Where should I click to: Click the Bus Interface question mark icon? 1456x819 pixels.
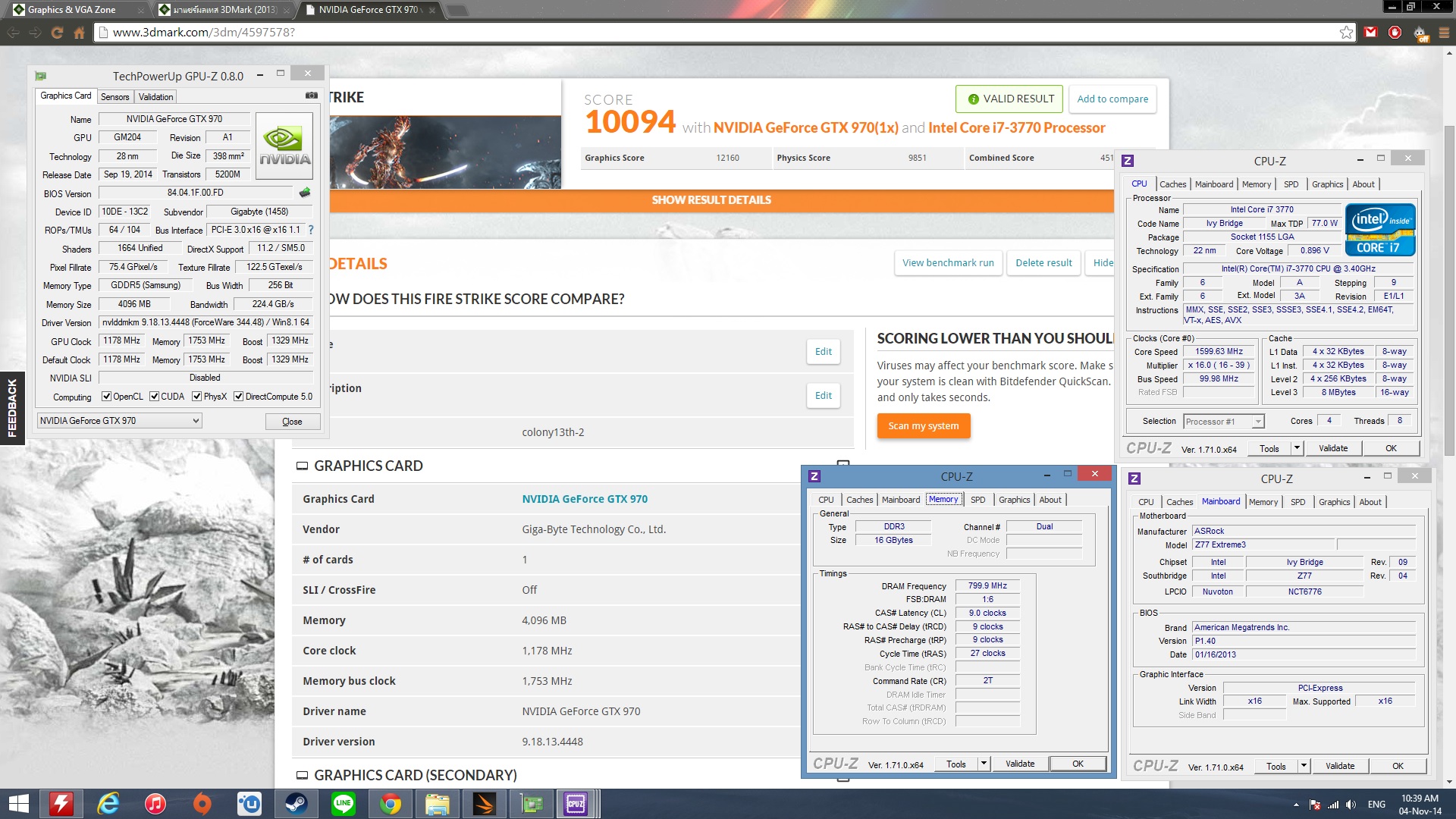311,230
